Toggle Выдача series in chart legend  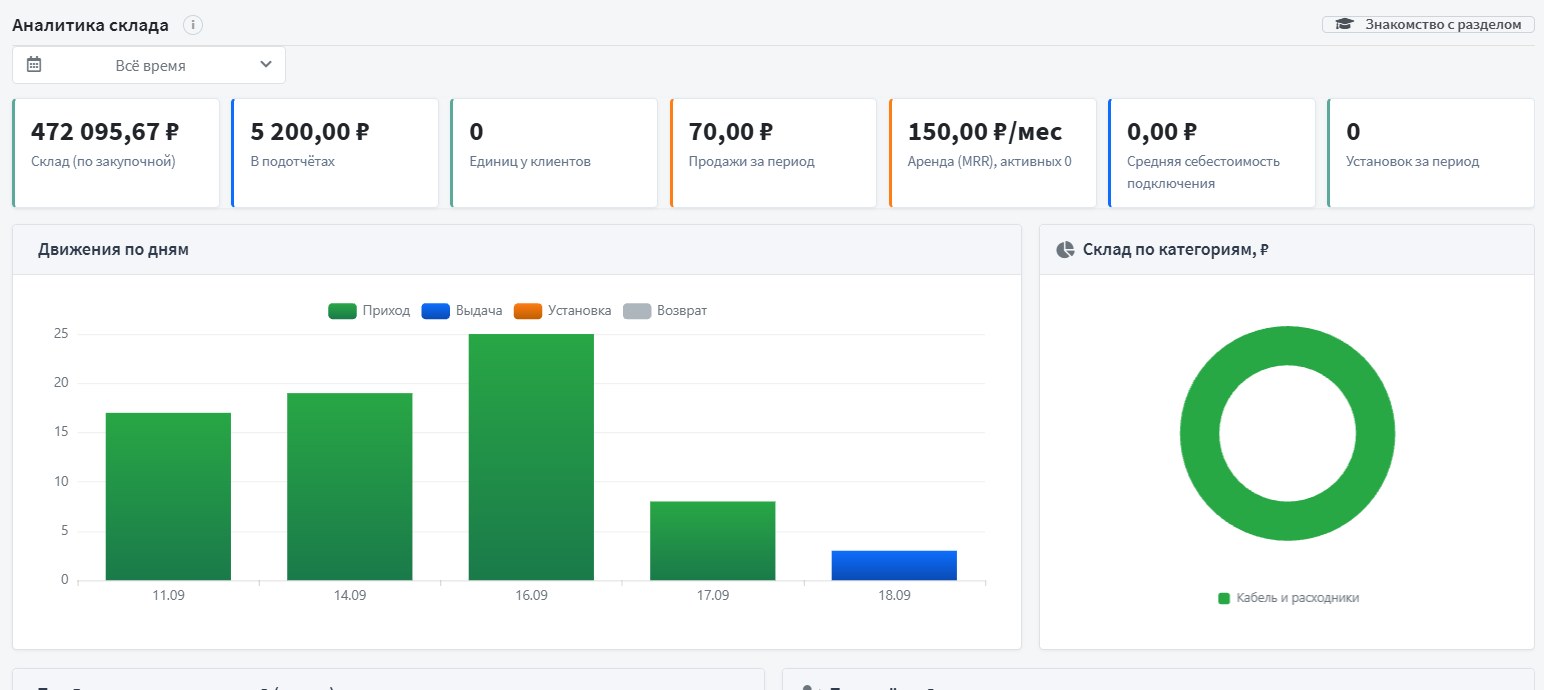point(462,311)
